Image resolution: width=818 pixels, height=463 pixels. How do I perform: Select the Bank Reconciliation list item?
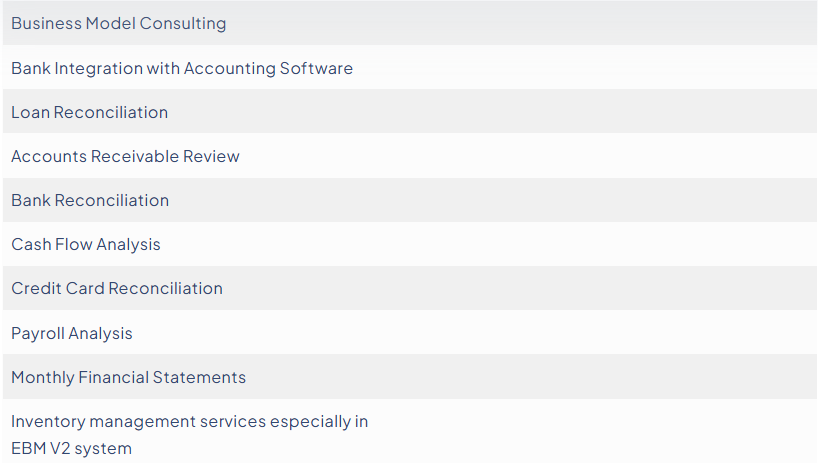[x=410, y=200]
